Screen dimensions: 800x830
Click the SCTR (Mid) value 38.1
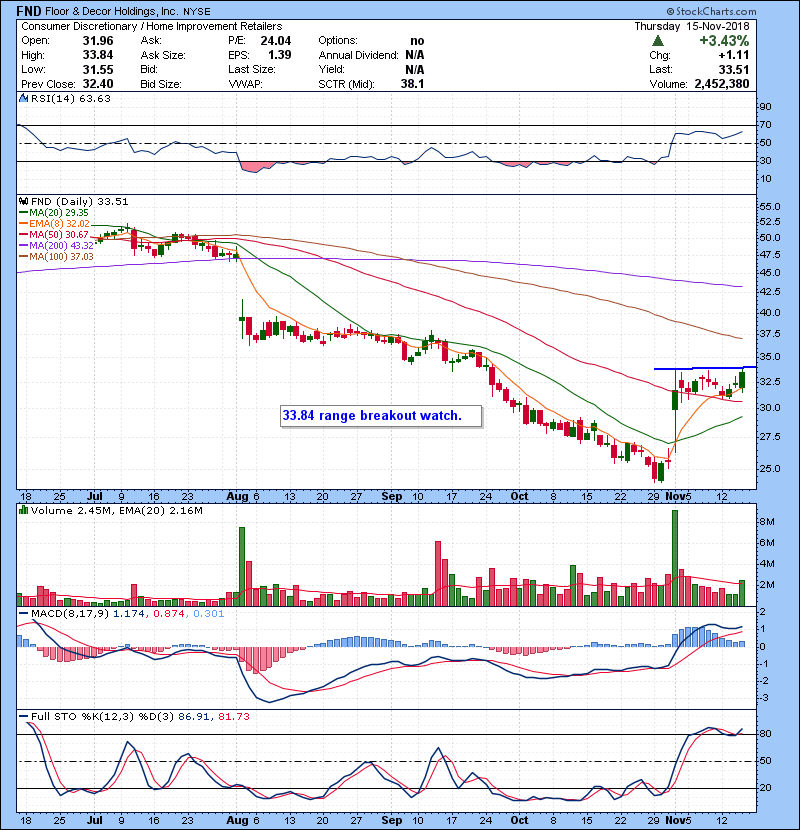coord(412,84)
